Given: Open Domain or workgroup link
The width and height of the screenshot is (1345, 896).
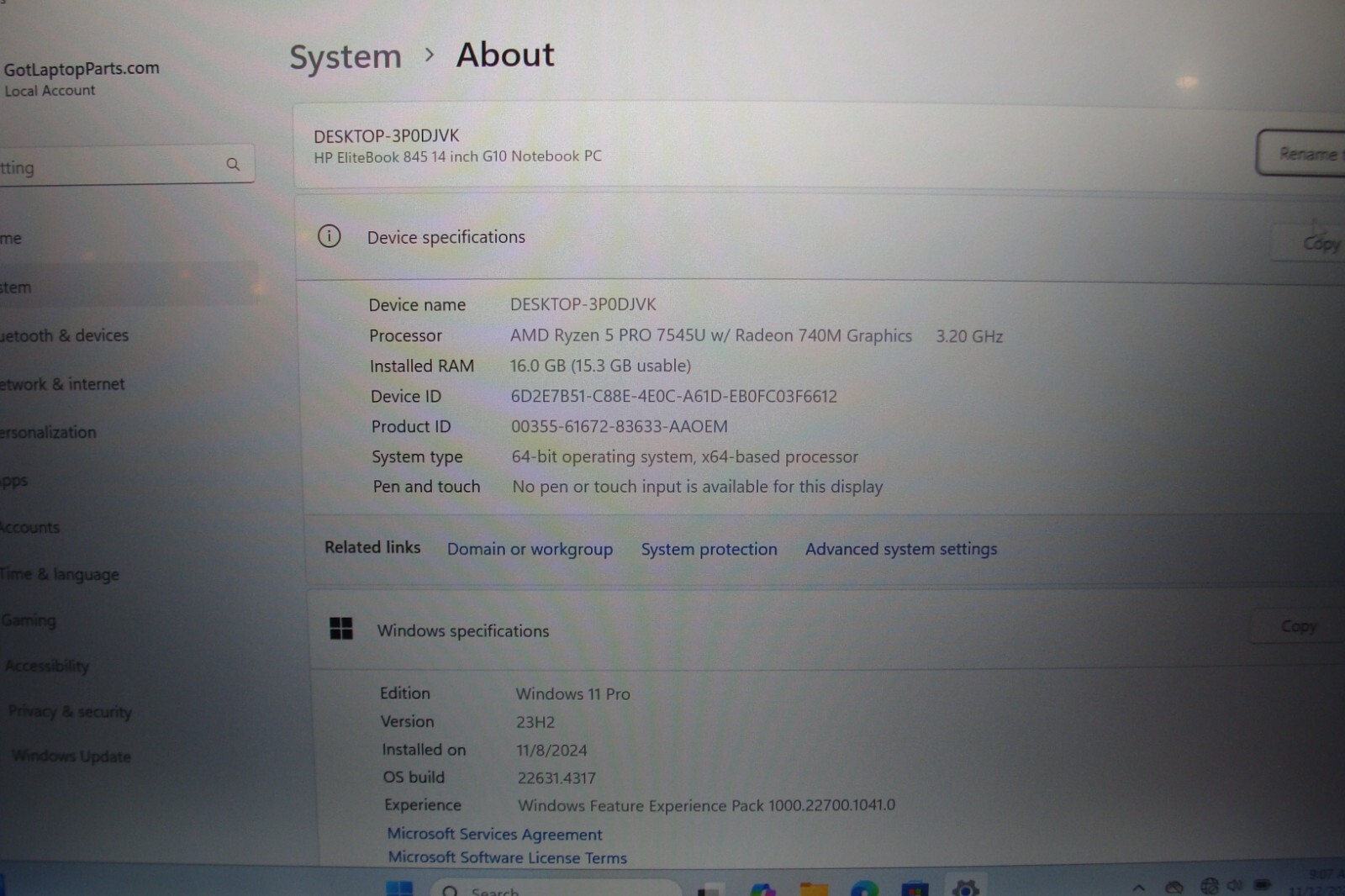Looking at the screenshot, I should [530, 549].
